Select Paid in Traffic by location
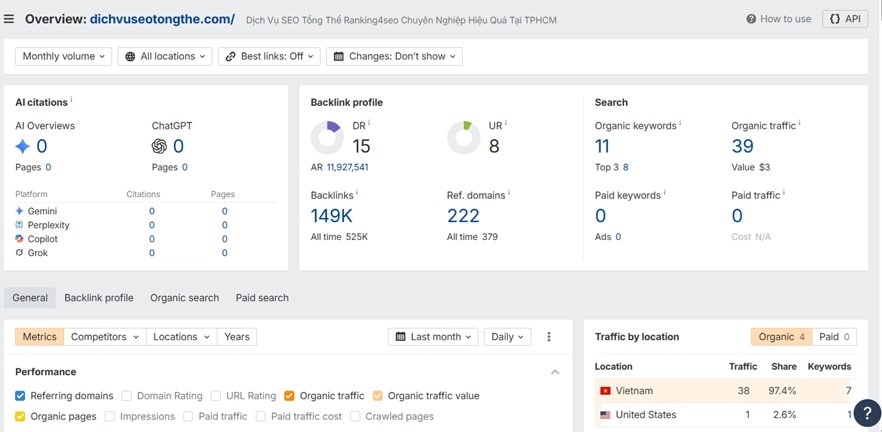This screenshot has height=432, width=882. (835, 337)
